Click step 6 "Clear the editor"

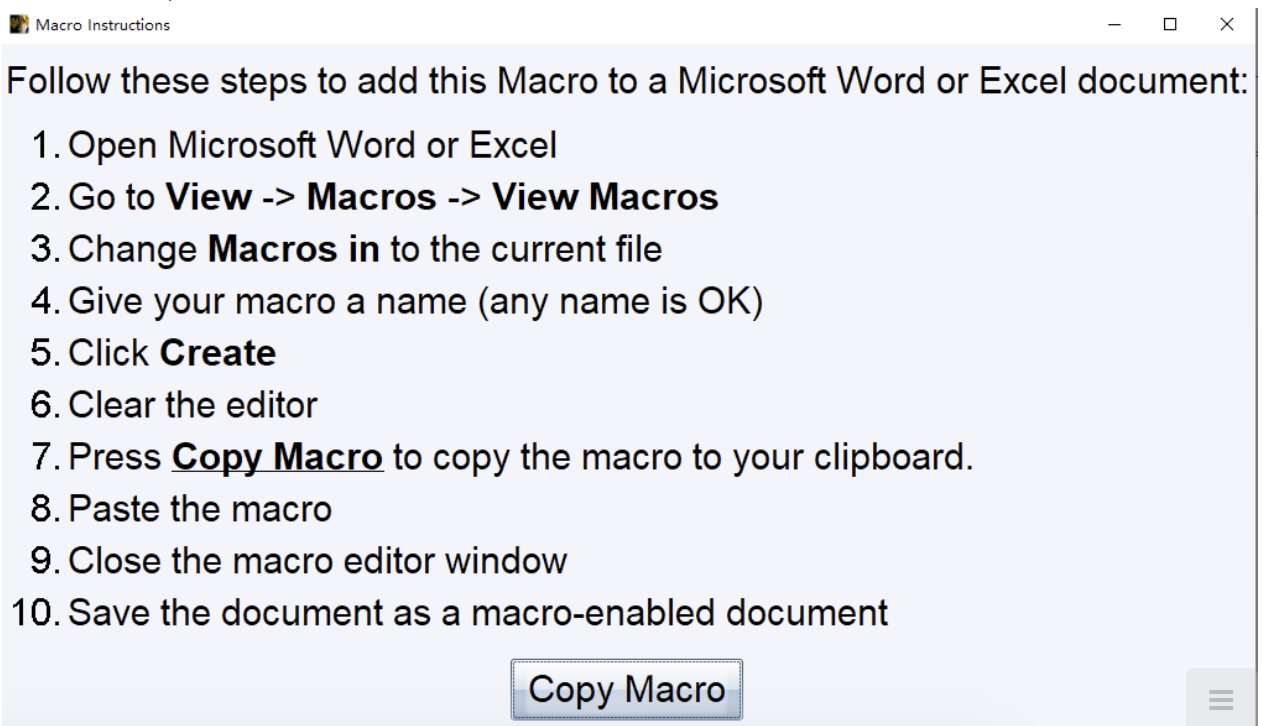[x=193, y=405]
